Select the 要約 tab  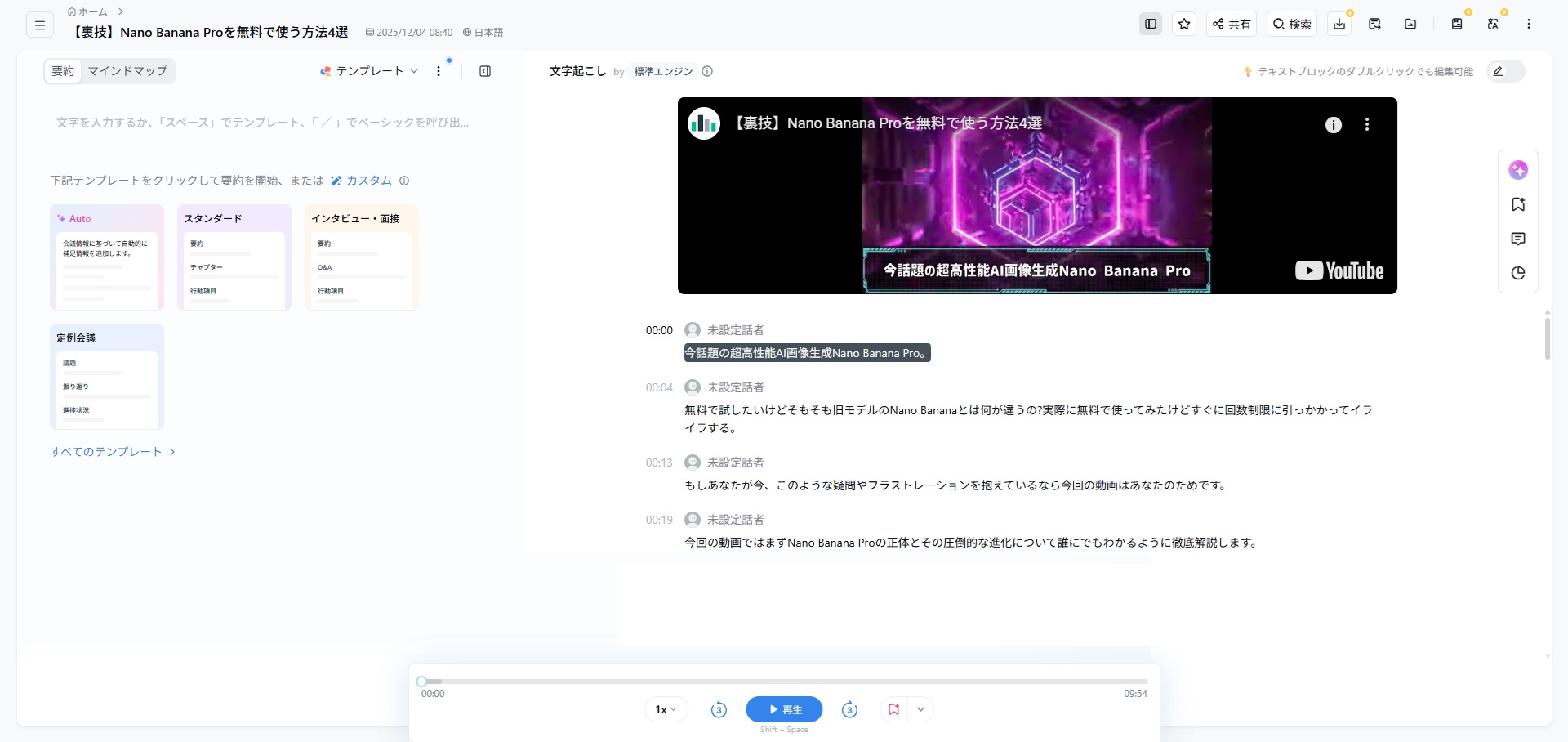63,71
